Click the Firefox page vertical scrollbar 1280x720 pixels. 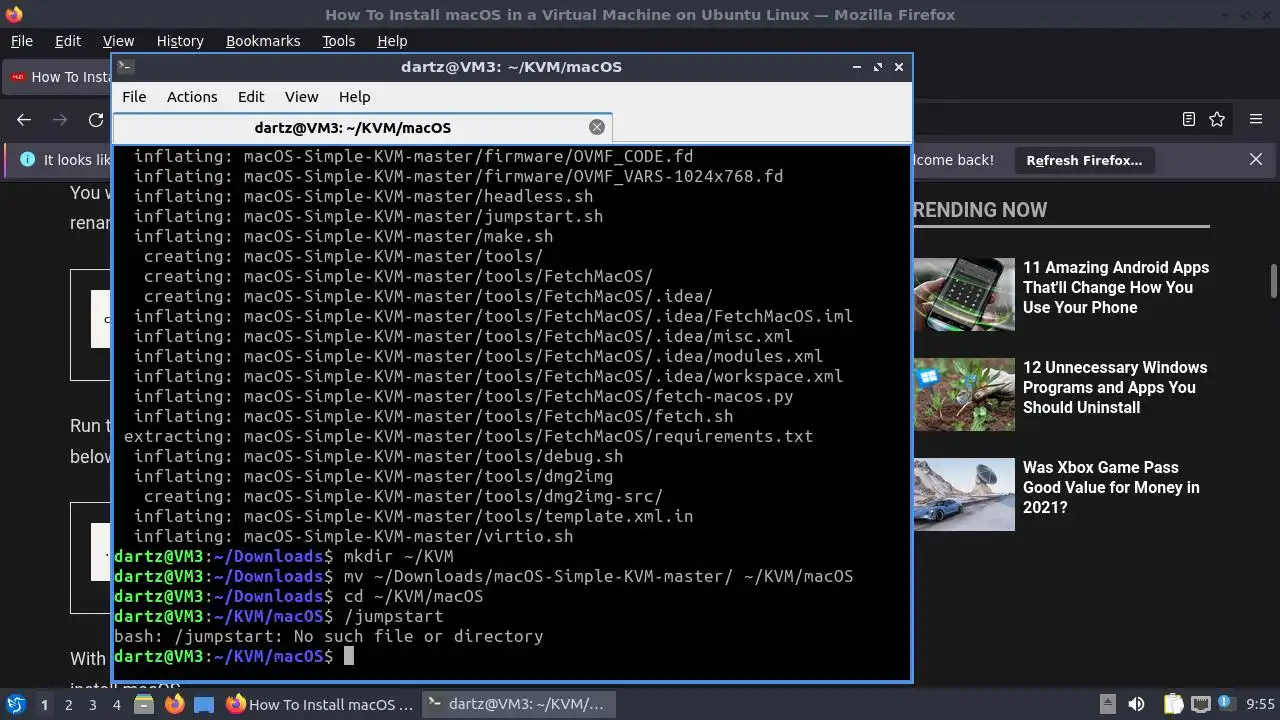(x=1273, y=281)
